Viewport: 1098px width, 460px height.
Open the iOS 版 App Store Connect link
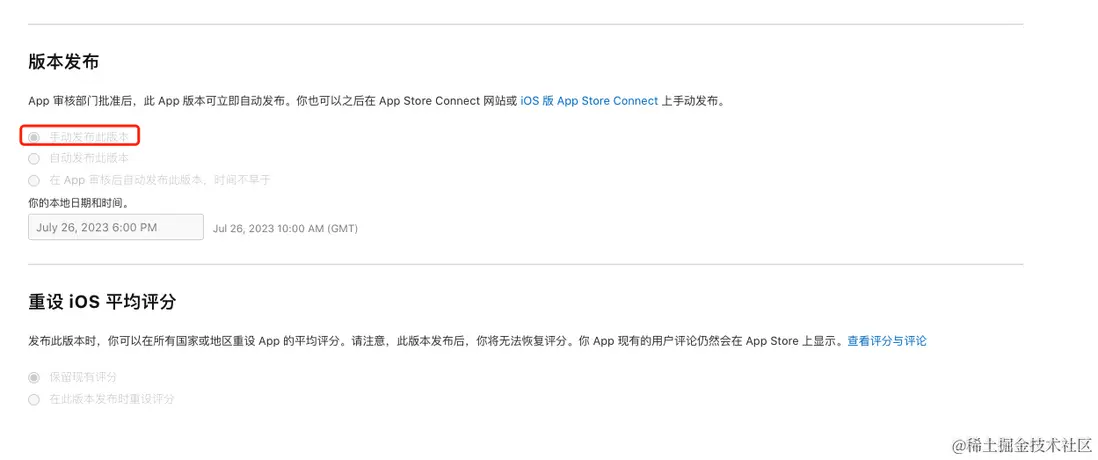pos(589,101)
